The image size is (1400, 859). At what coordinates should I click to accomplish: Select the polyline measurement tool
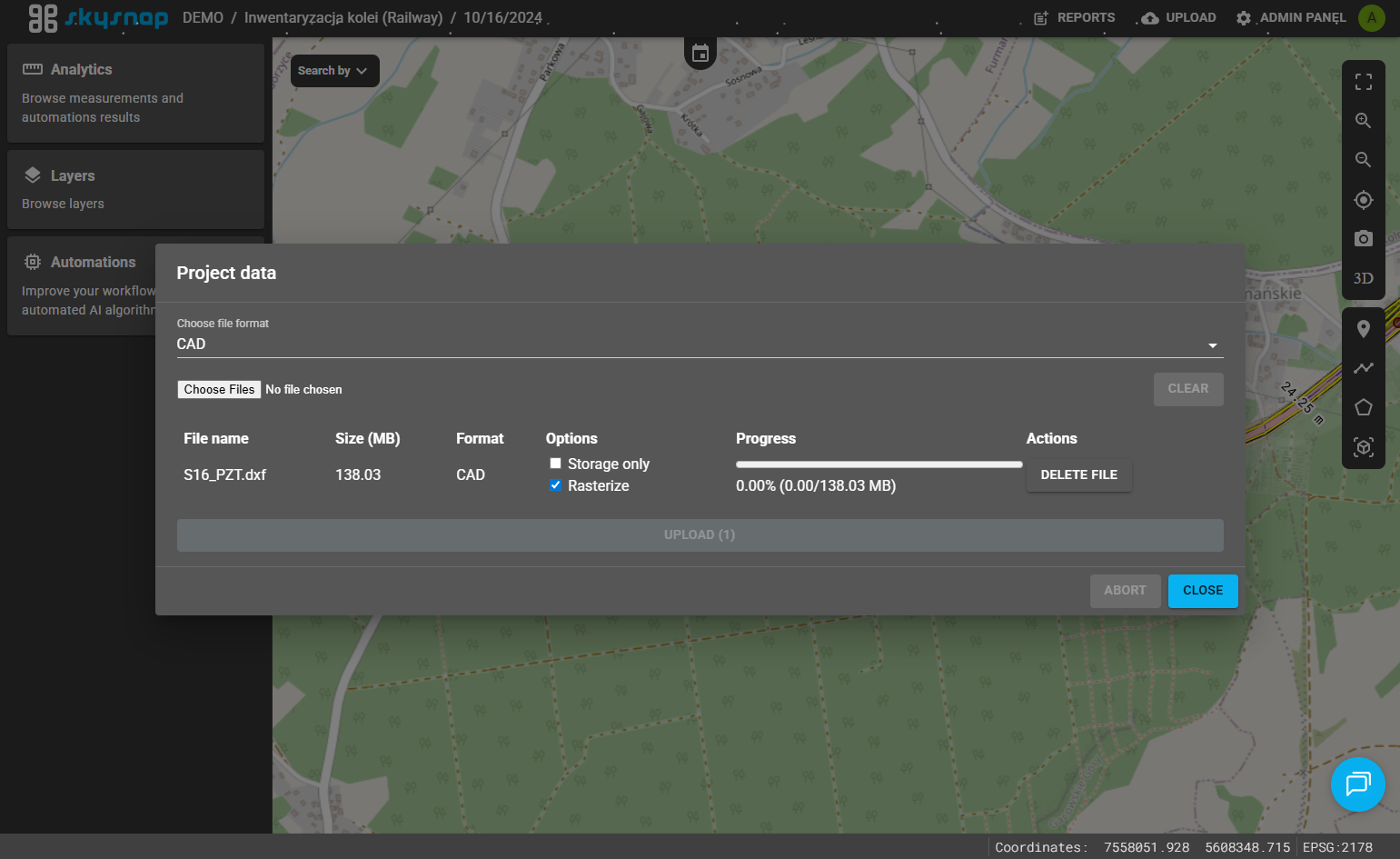point(1364,368)
